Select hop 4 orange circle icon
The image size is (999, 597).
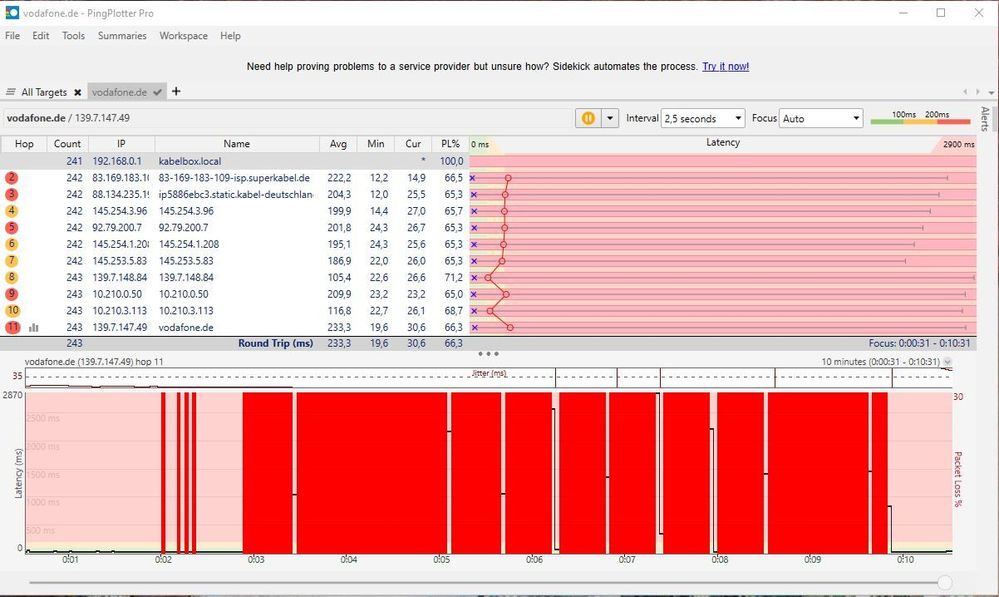[x=11, y=211]
